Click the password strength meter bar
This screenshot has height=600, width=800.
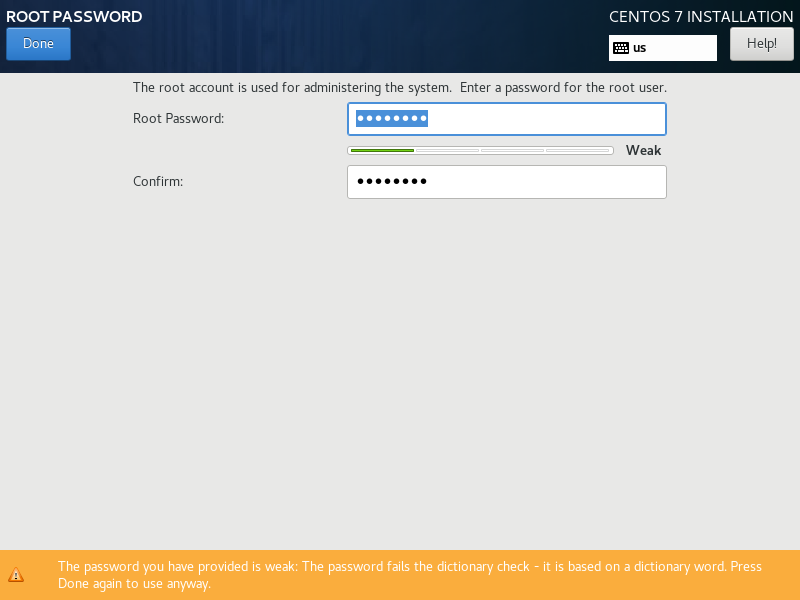(x=480, y=151)
